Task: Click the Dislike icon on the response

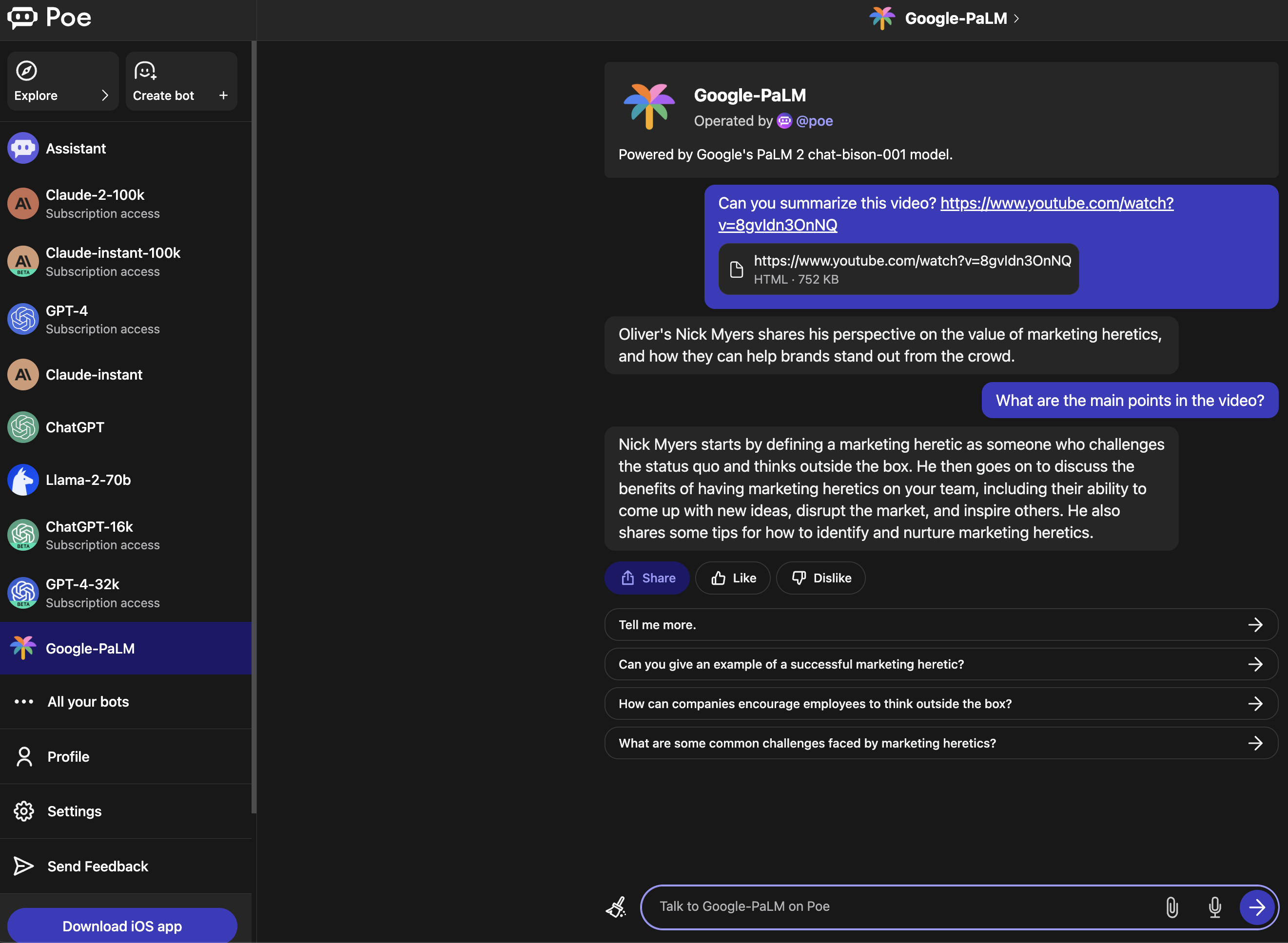Action: [x=821, y=577]
